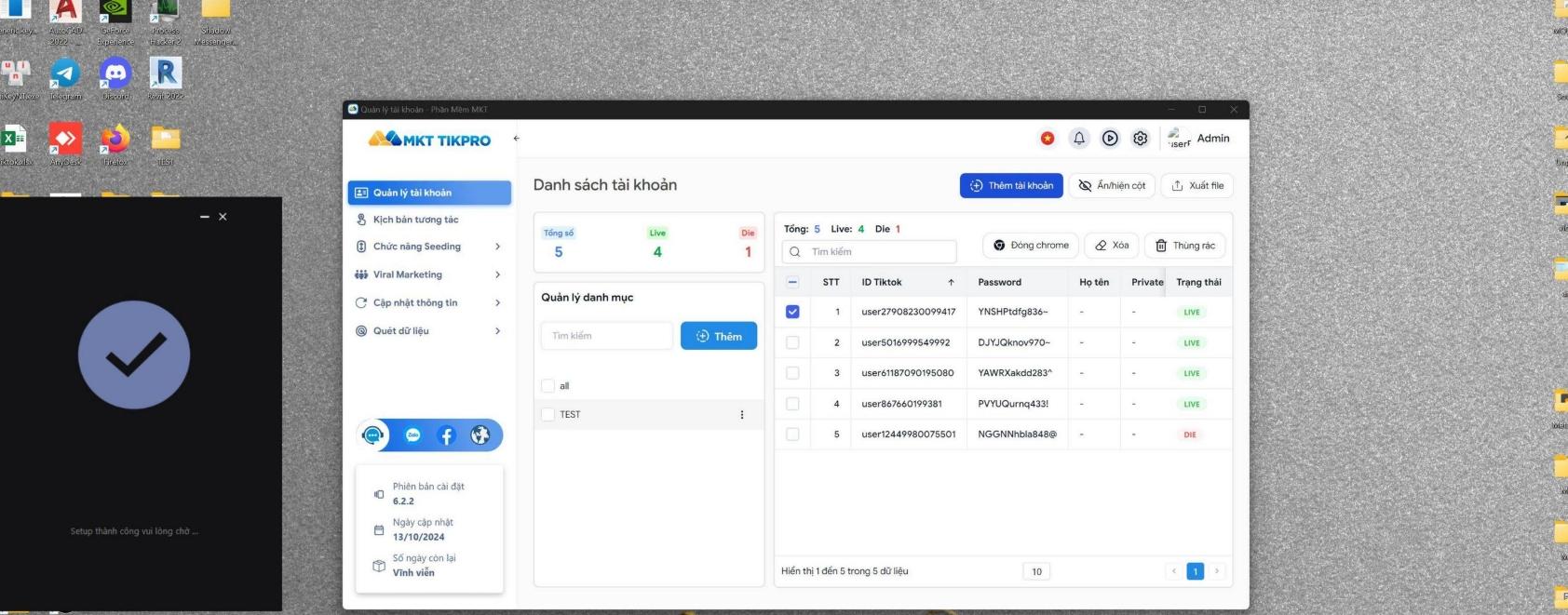Screen dimensions: 1568x615
Task: Open the Zalo contact icon
Action: pos(412,435)
